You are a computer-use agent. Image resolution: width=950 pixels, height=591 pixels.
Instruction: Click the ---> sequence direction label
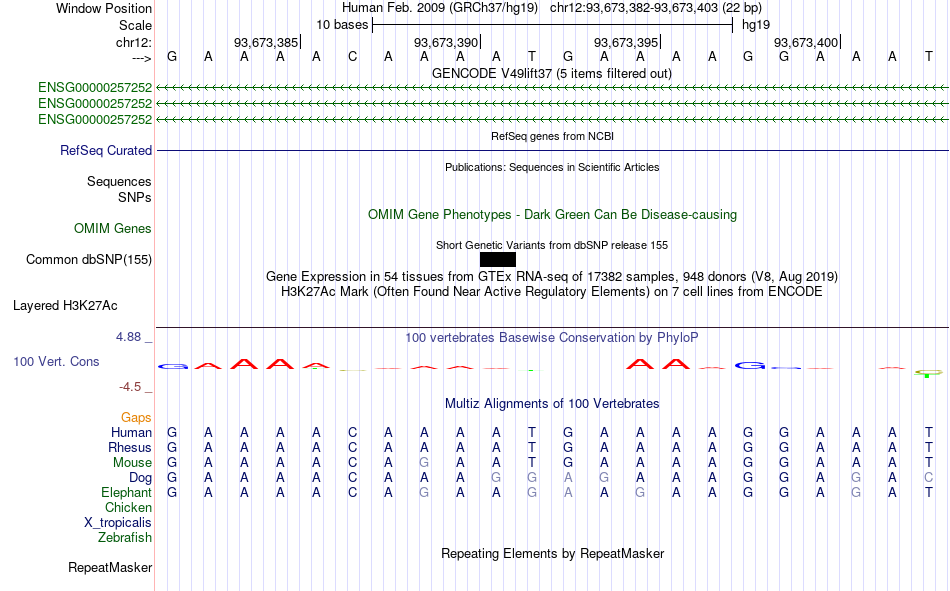[142, 58]
